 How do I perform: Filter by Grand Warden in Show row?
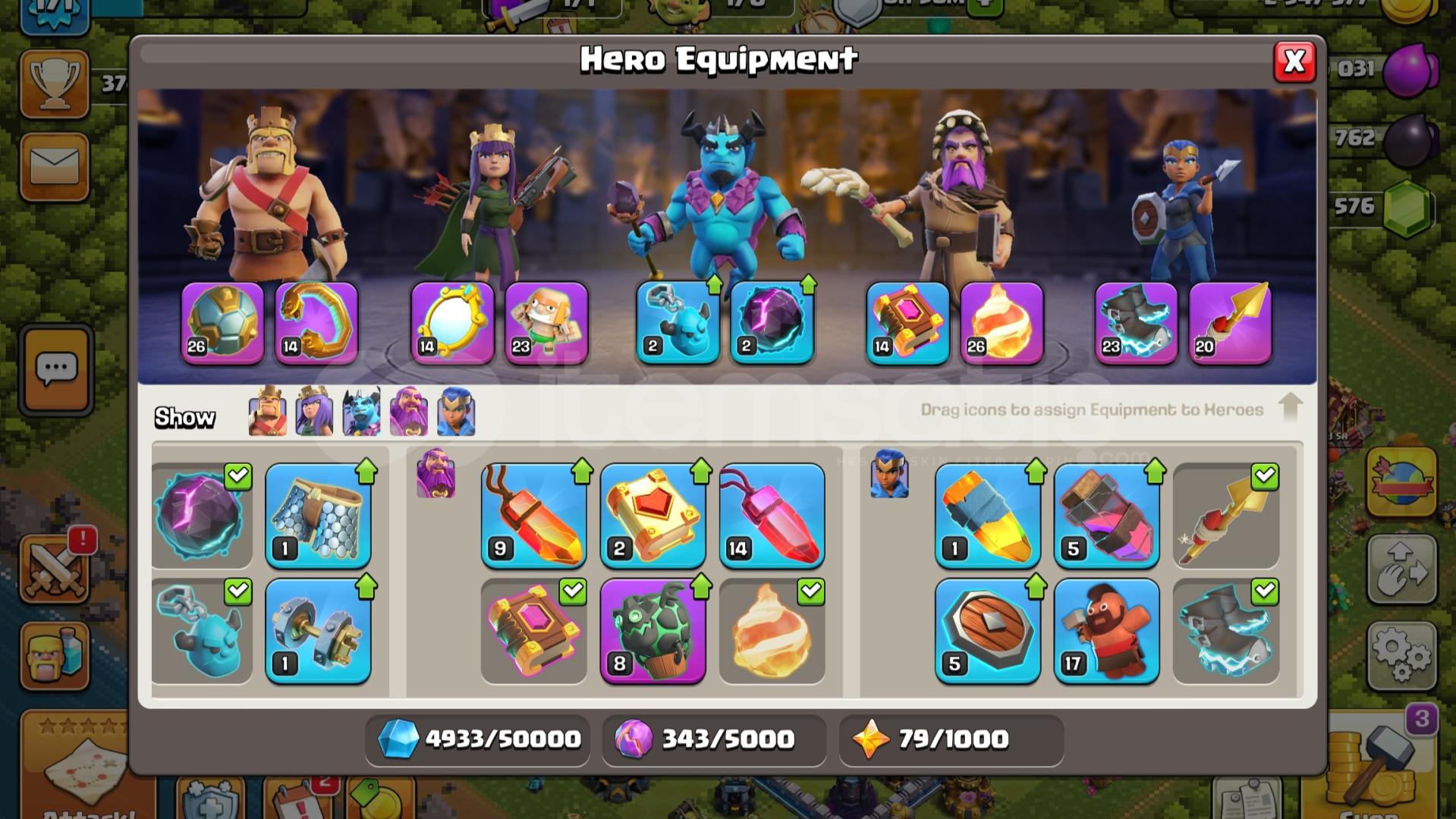click(x=408, y=412)
